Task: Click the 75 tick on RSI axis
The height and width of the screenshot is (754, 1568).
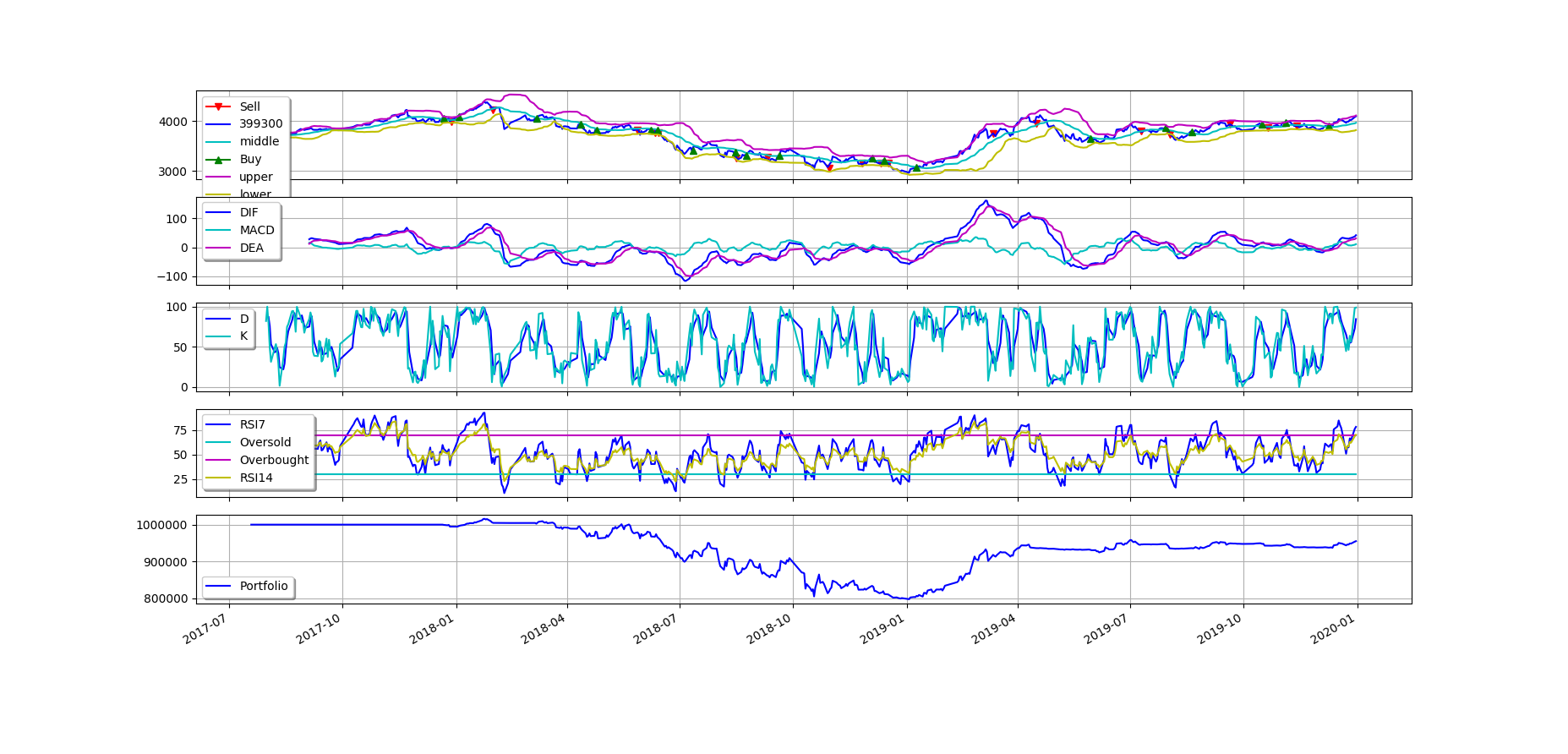Action: tap(180, 431)
